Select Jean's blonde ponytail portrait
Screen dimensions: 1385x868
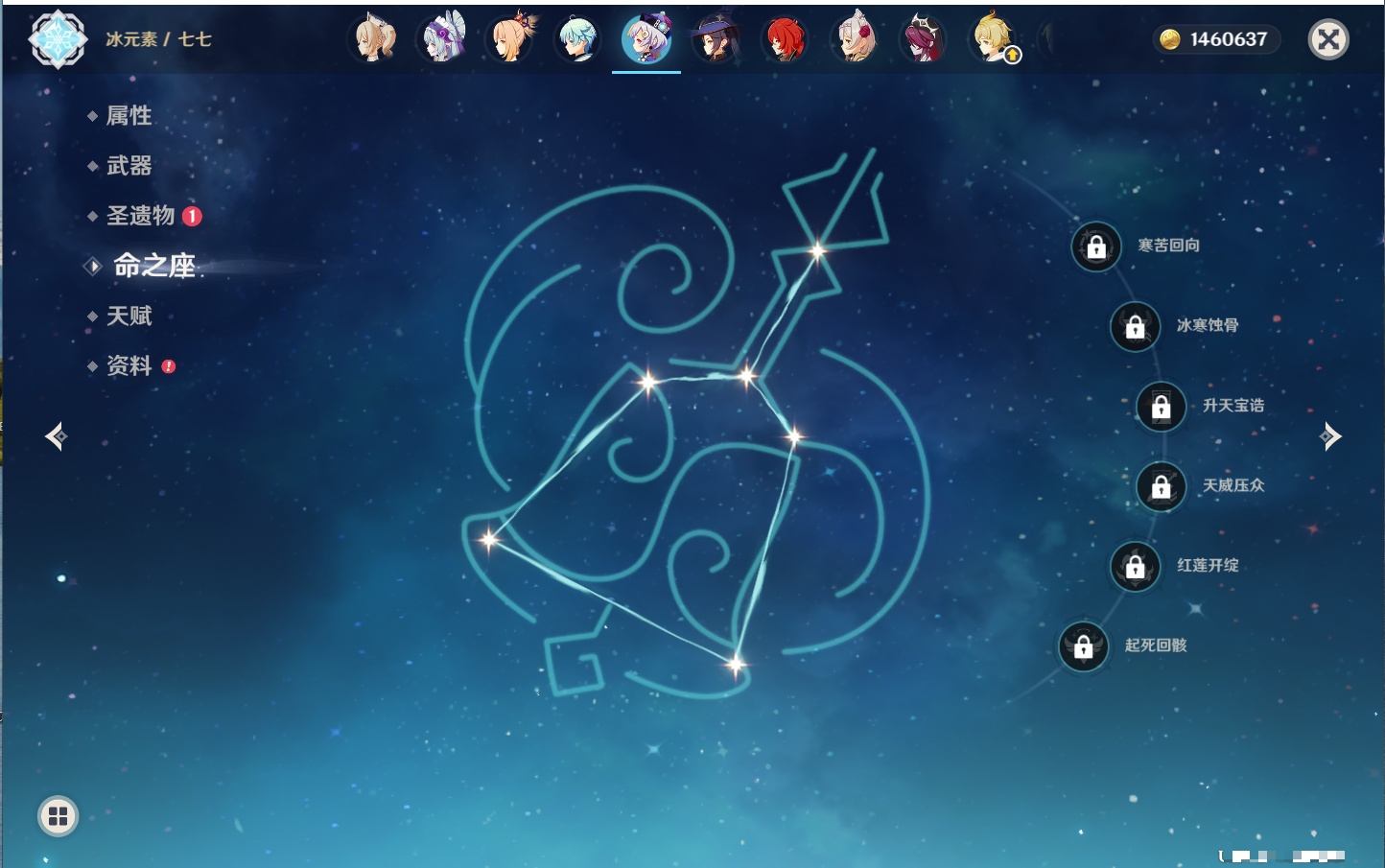pyautogui.click(x=372, y=39)
